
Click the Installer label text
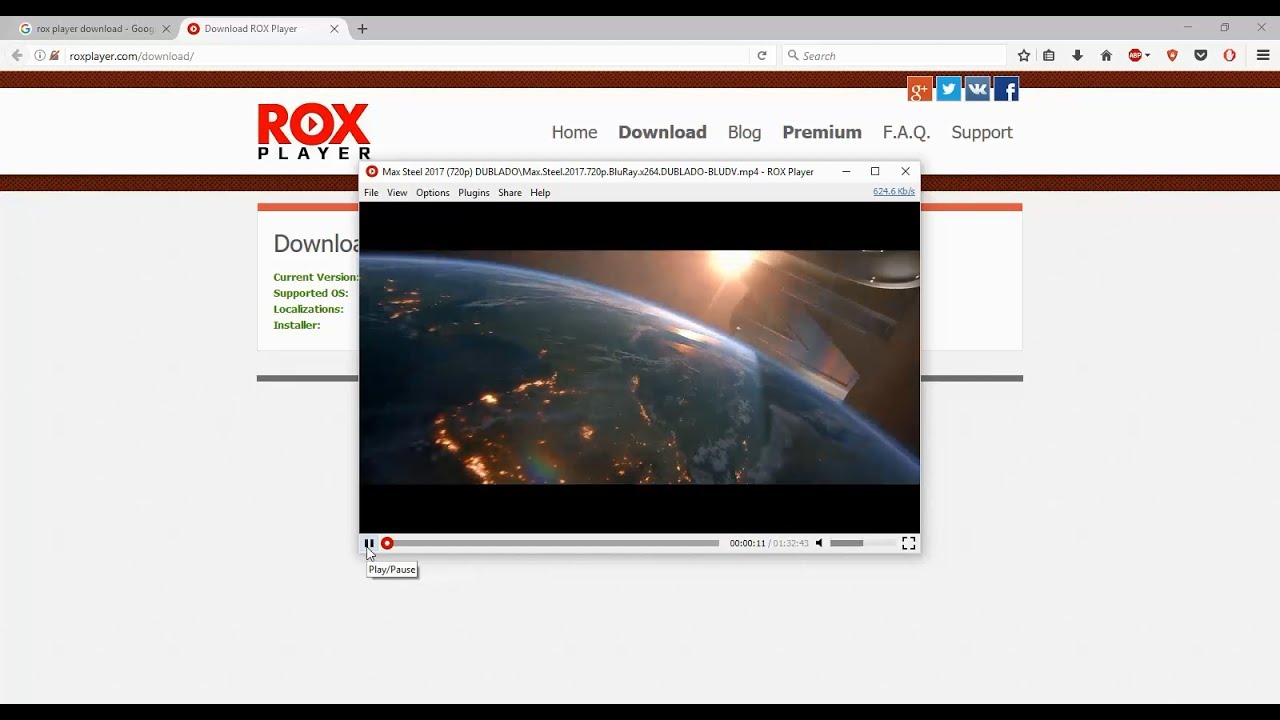297,325
